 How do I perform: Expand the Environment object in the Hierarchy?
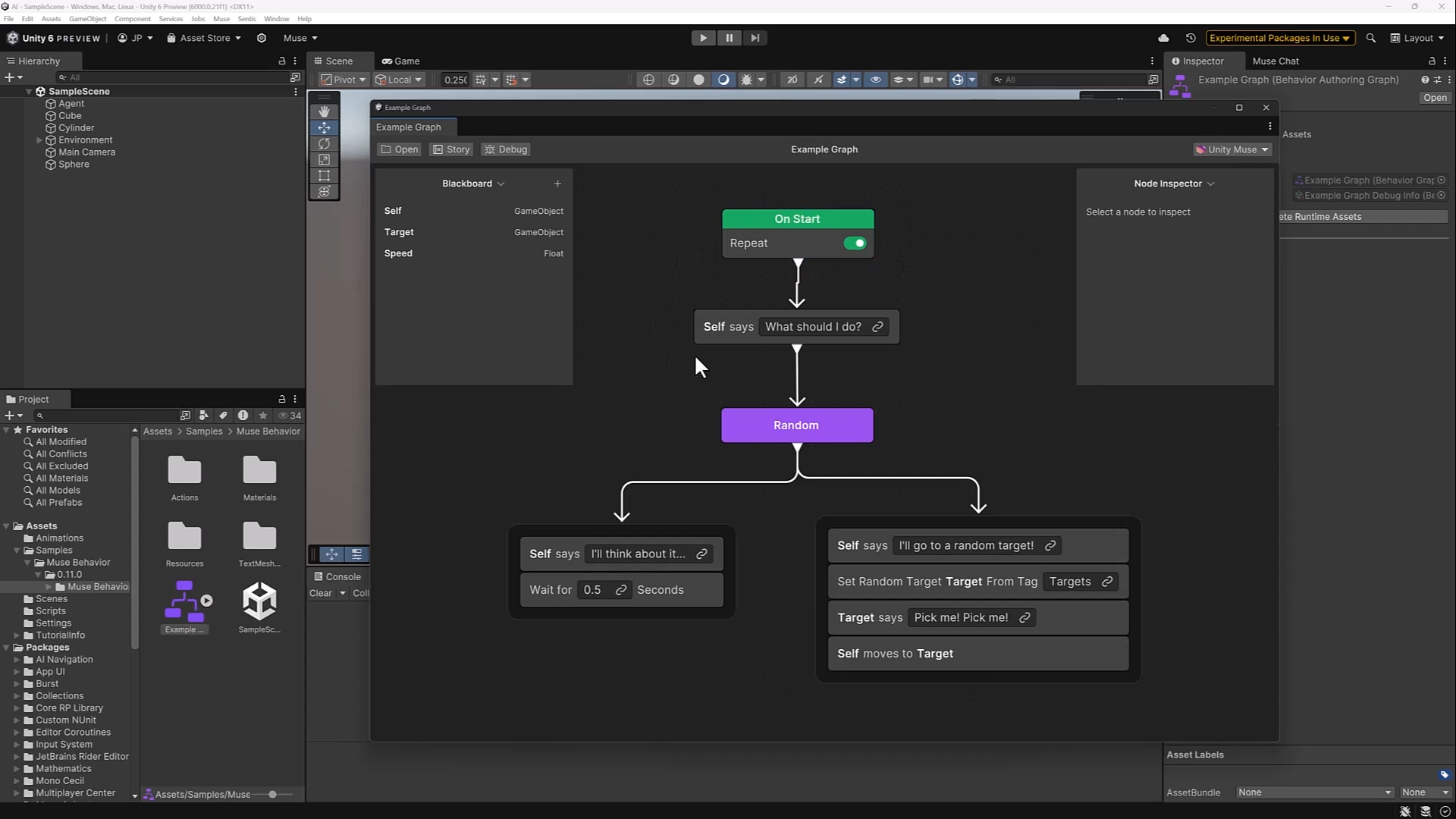click(39, 140)
